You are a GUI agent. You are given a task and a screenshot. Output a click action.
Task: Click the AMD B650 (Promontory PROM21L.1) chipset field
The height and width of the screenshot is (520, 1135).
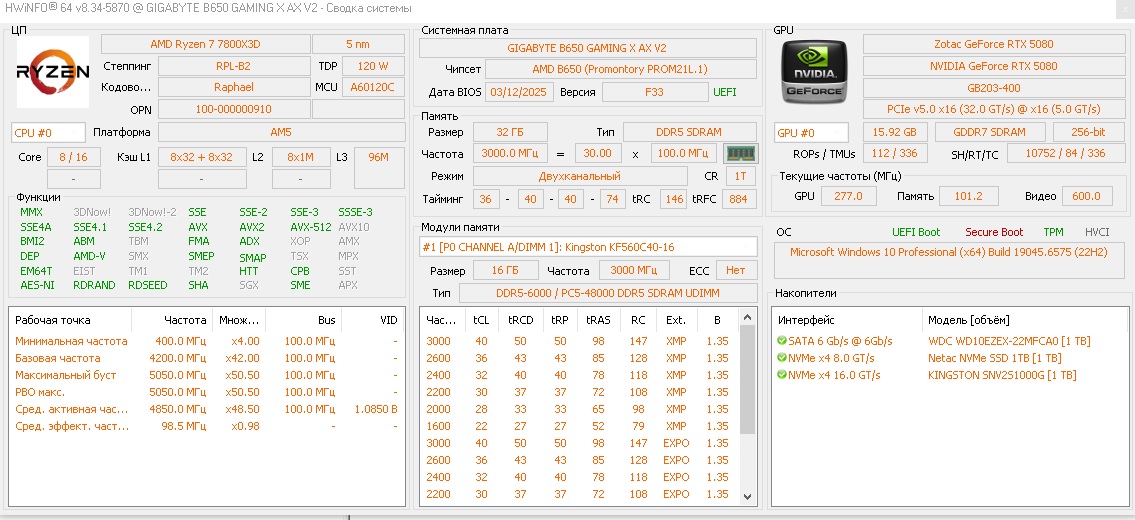[x=620, y=70]
